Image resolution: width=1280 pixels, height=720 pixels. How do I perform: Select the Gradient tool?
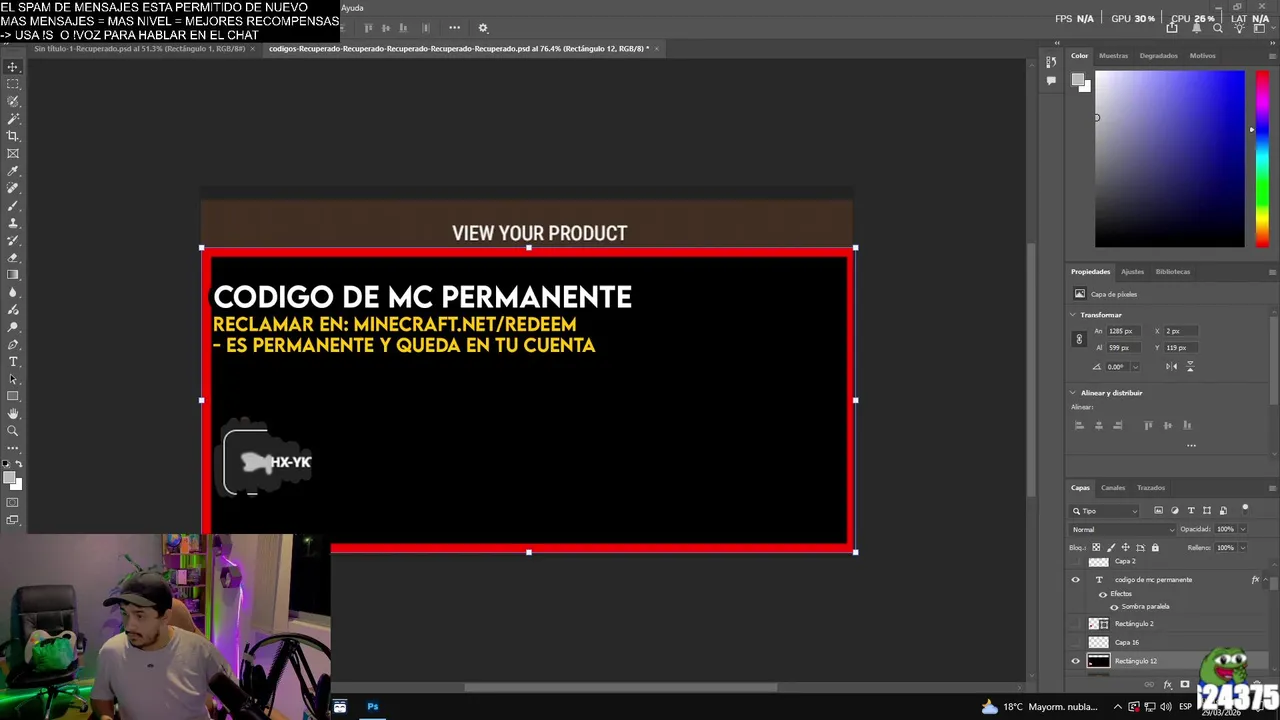coord(13,274)
